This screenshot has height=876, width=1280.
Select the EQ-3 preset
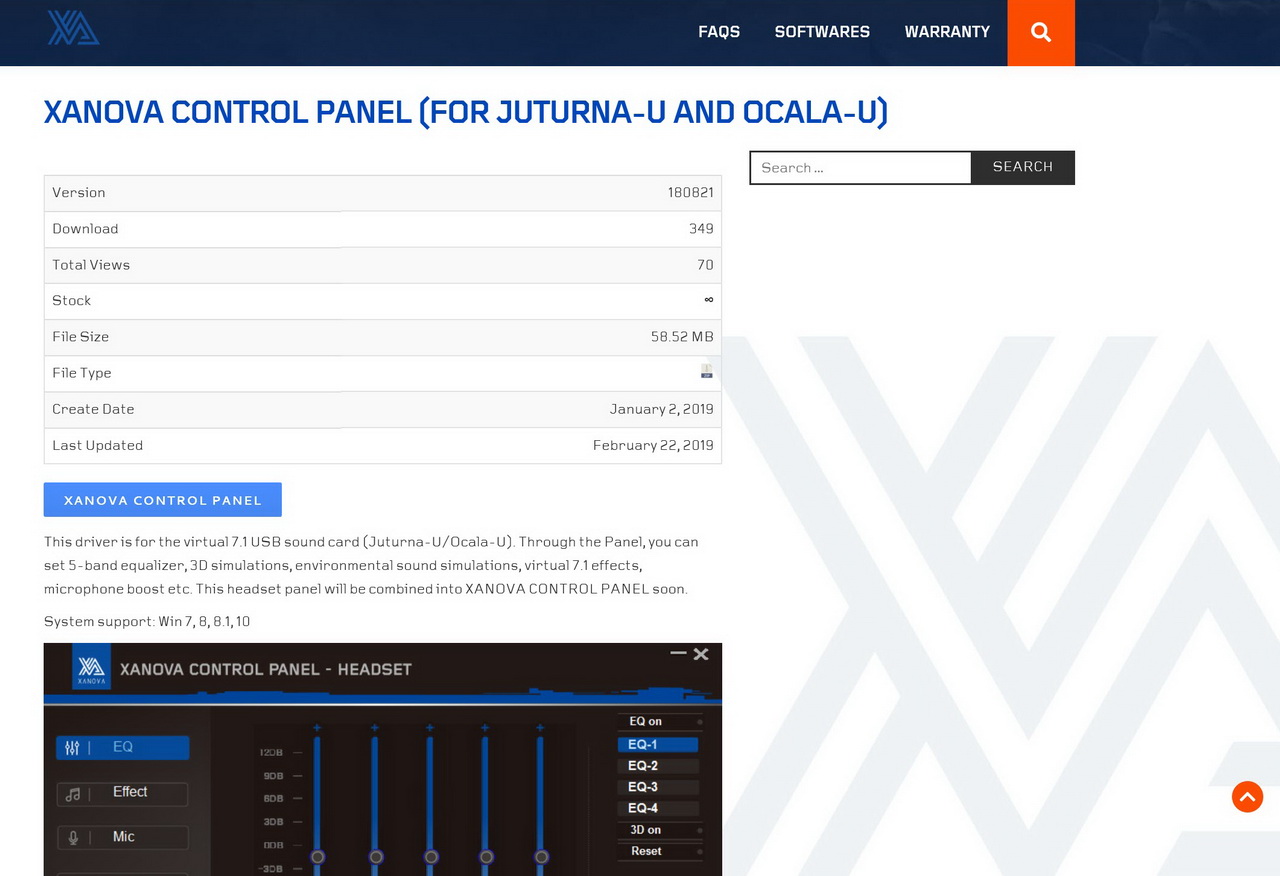point(658,787)
